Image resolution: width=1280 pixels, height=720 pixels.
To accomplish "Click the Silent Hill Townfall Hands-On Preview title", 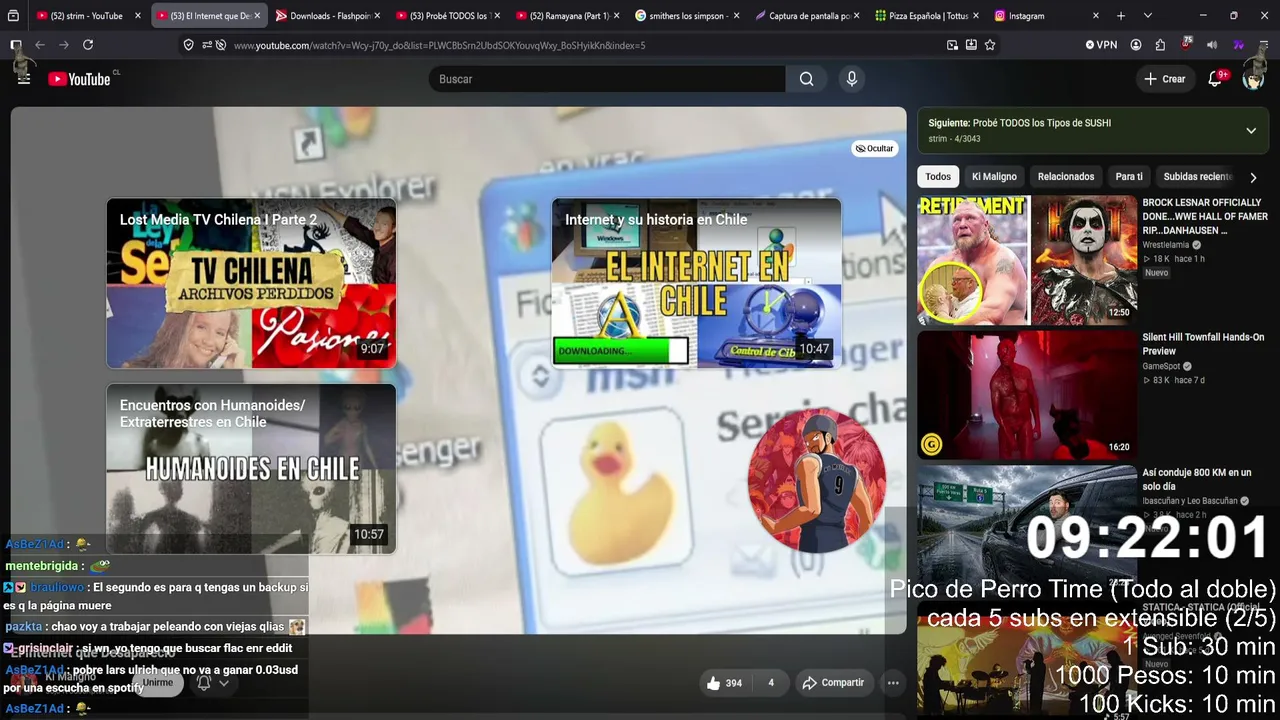I will (1204, 345).
